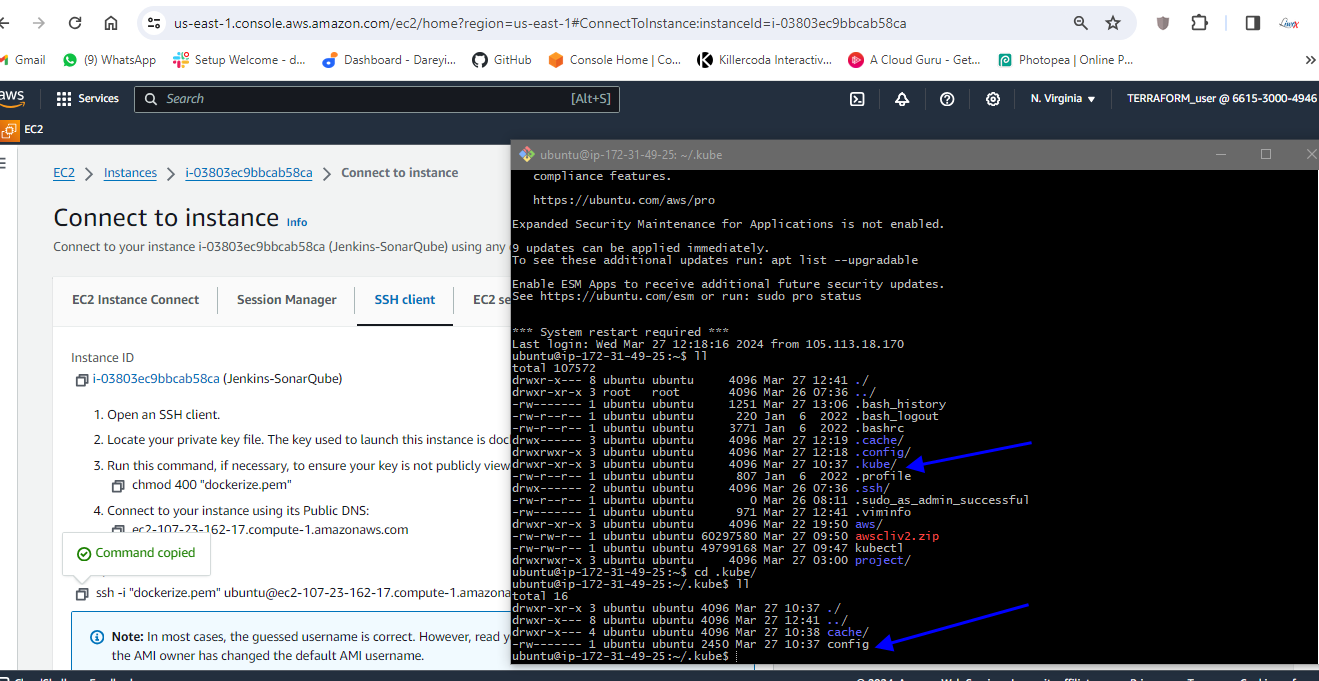This screenshot has height=681, width=1319.
Task: Switch to Session Manager tab
Action: [x=286, y=300]
